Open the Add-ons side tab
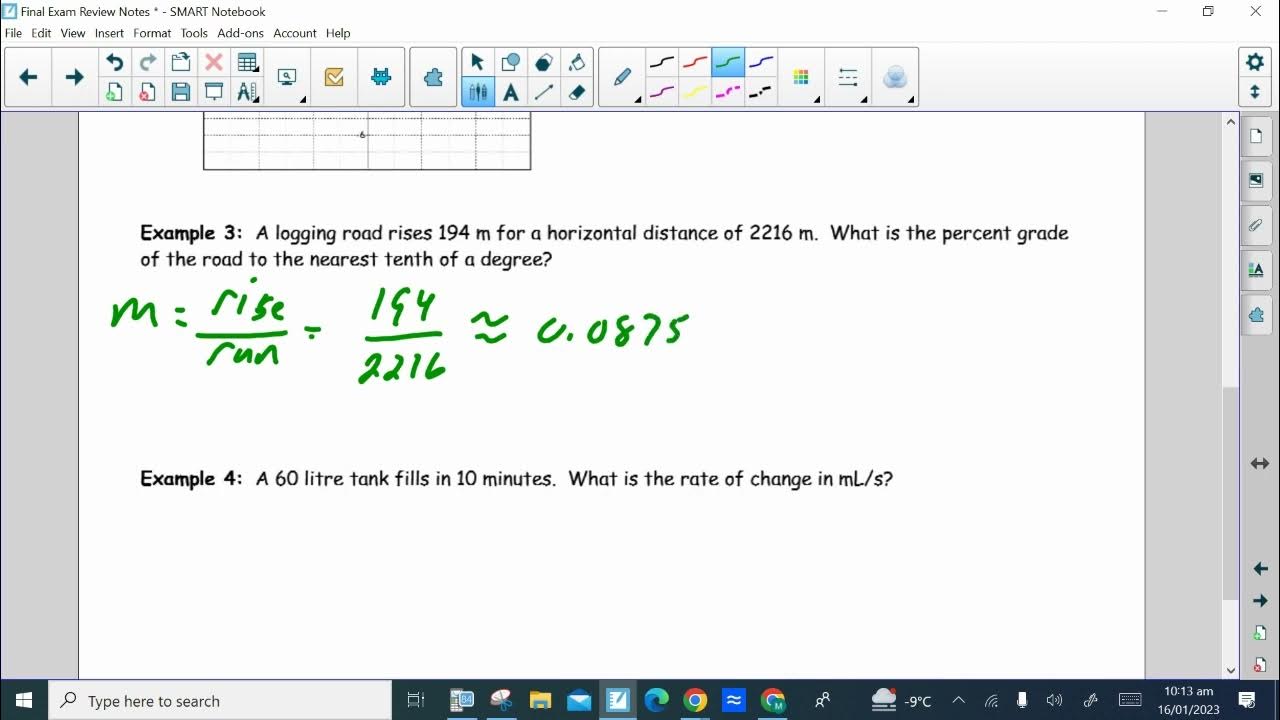1280x720 pixels. click(1256, 315)
